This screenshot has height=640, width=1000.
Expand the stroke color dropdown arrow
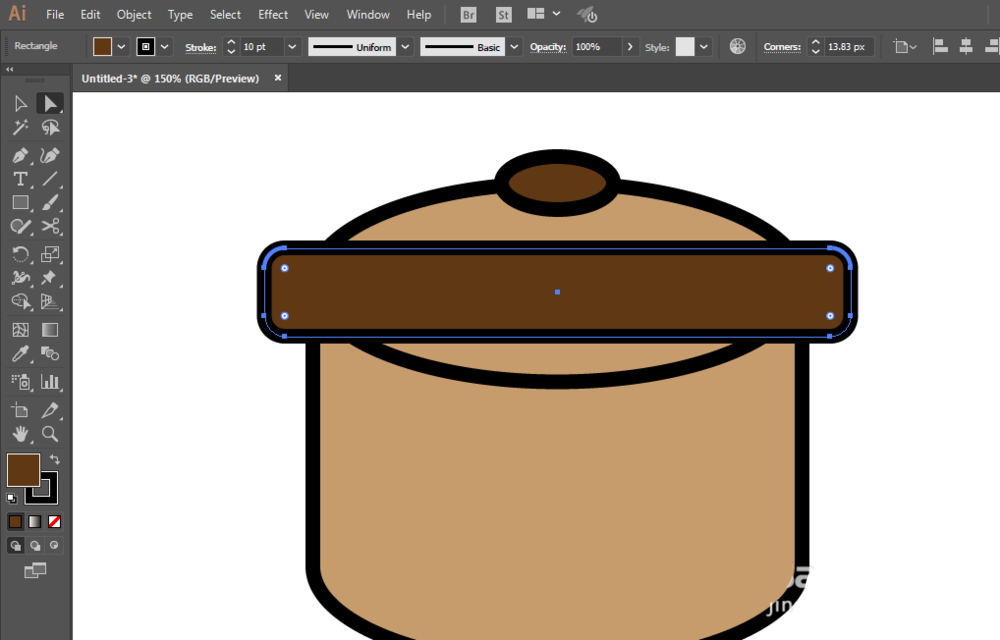(x=165, y=47)
